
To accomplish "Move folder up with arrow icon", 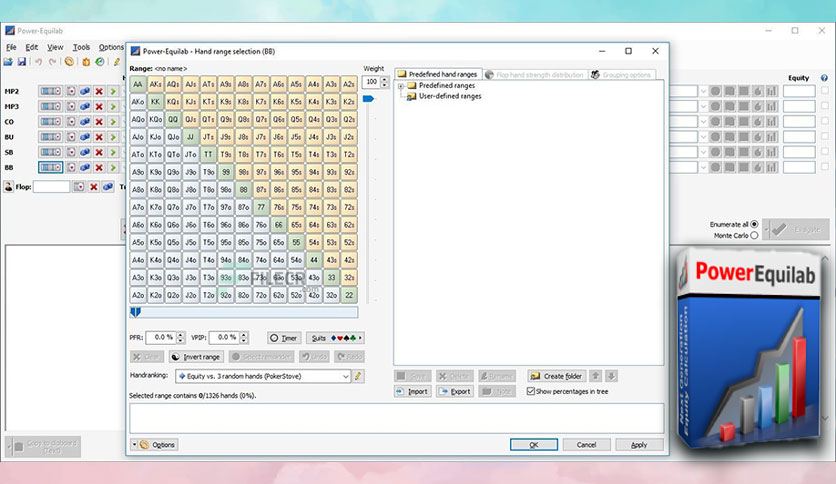I will click(596, 376).
